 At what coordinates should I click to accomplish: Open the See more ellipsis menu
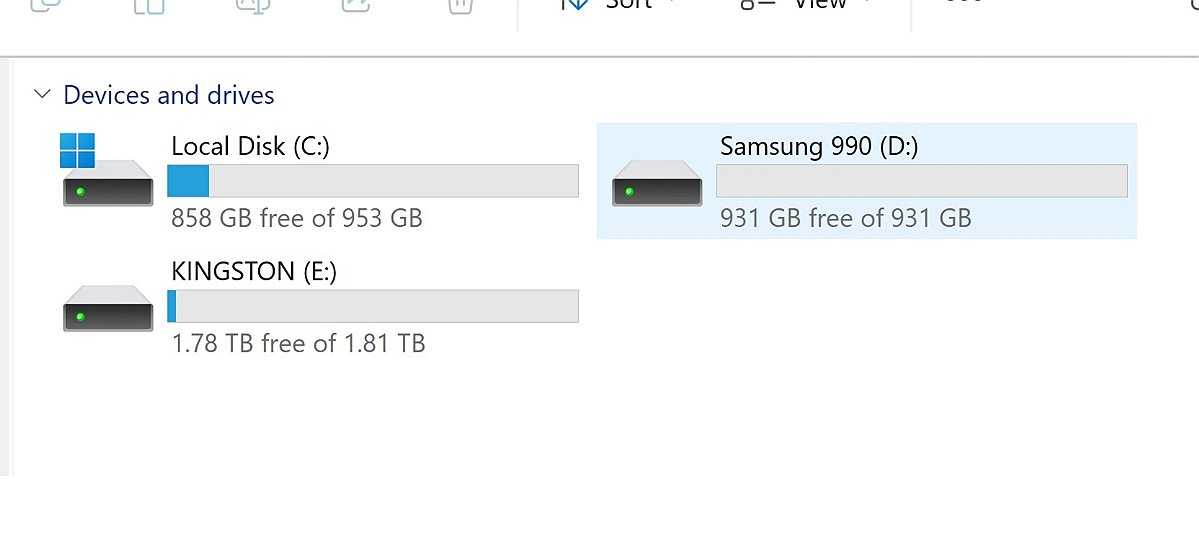tap(963, 3)
